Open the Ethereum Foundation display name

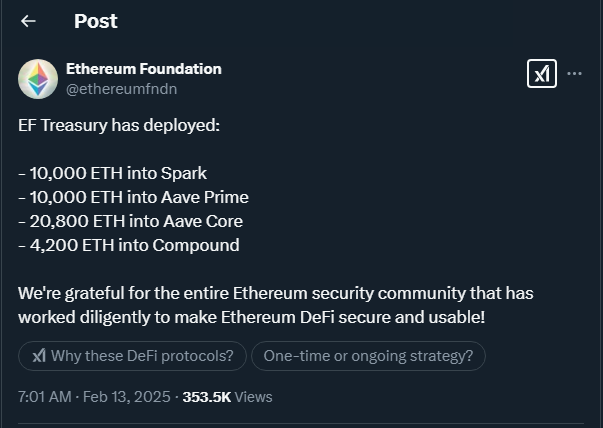click(143, 69)
